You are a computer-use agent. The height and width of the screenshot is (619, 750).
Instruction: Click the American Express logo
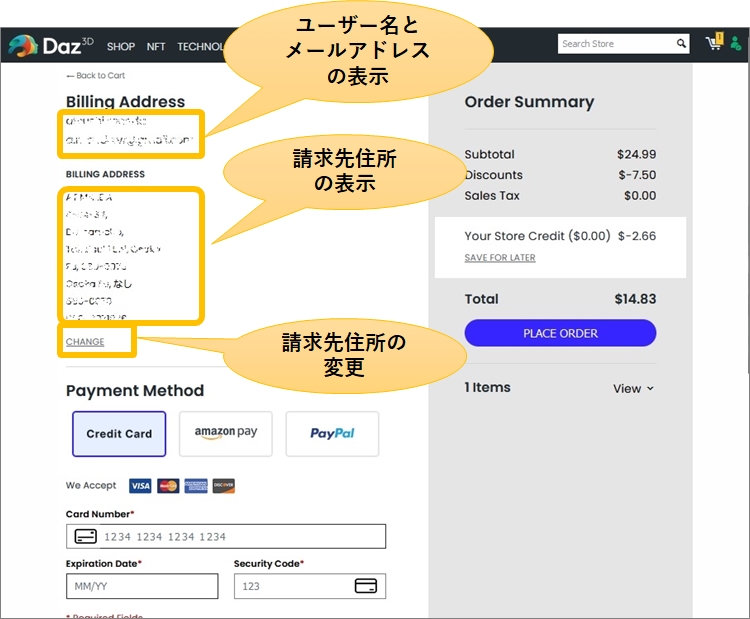coord(196,486)
